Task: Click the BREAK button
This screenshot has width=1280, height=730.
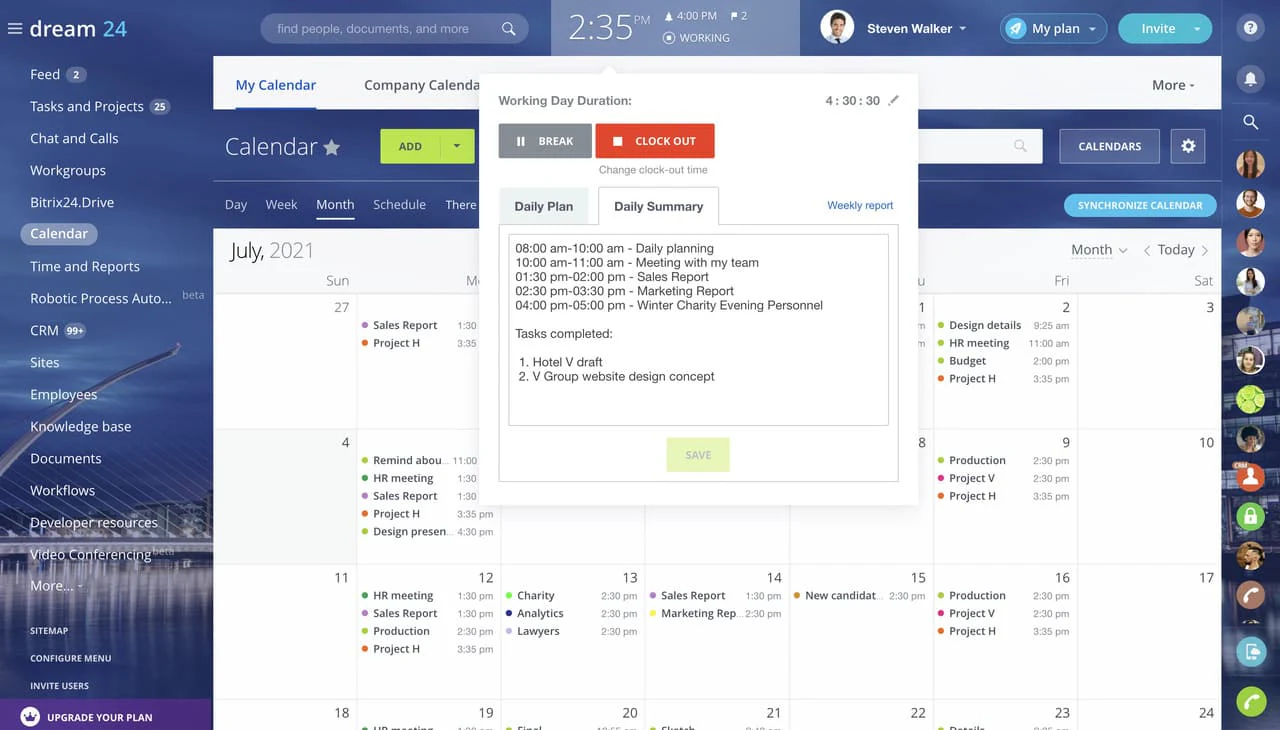Action: tap(545, 141)
